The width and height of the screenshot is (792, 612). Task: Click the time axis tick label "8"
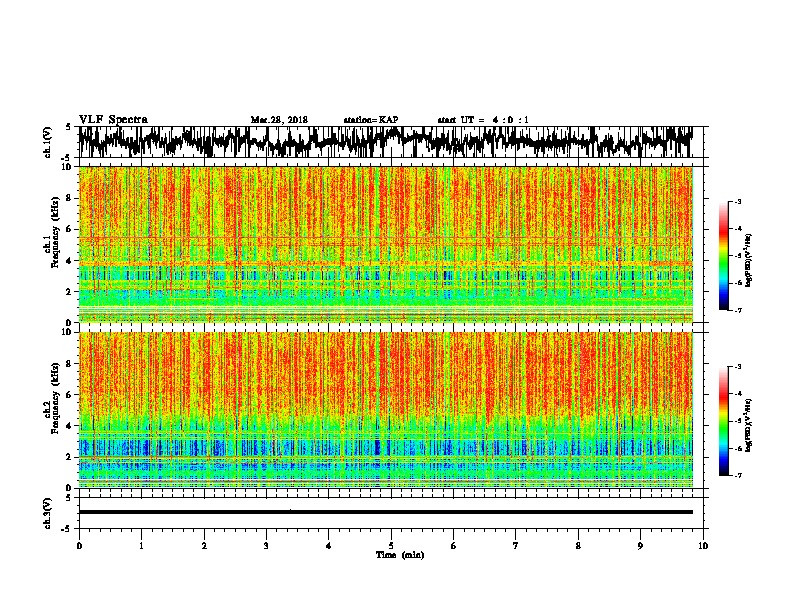coord(578,546)
